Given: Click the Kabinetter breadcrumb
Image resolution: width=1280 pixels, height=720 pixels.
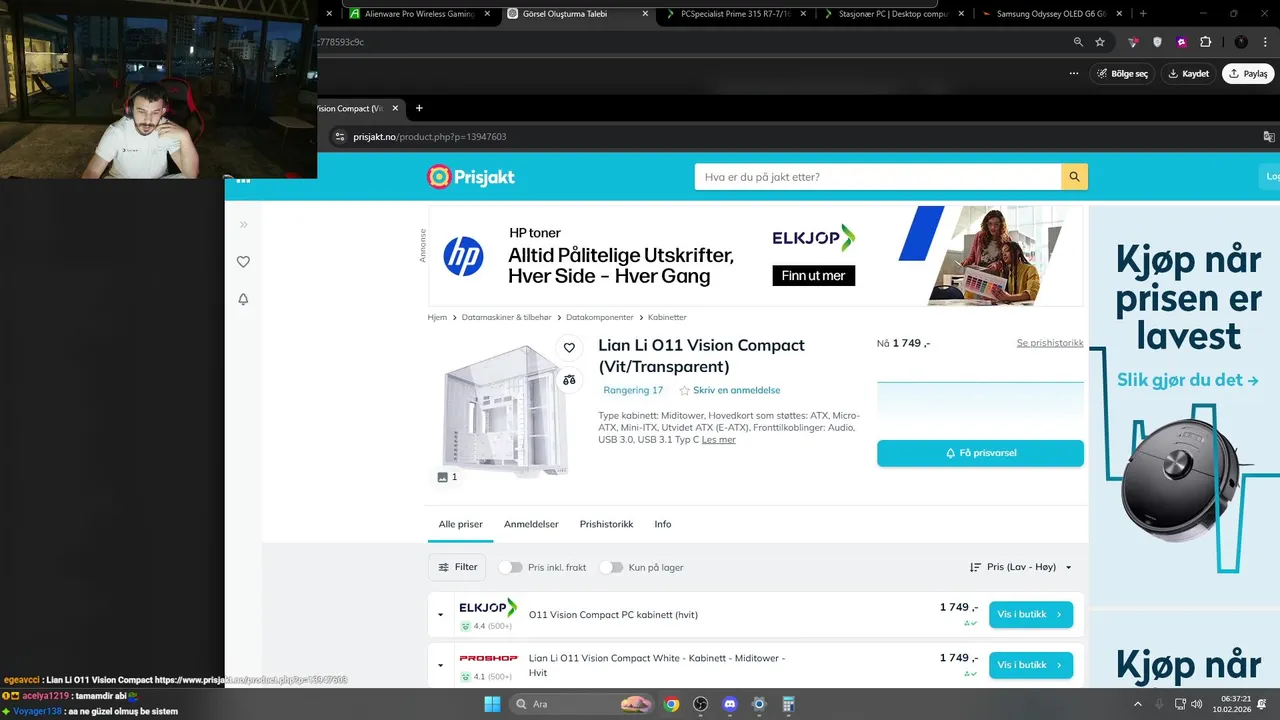Looking at the screenshot, I should (x=667, y=317).
